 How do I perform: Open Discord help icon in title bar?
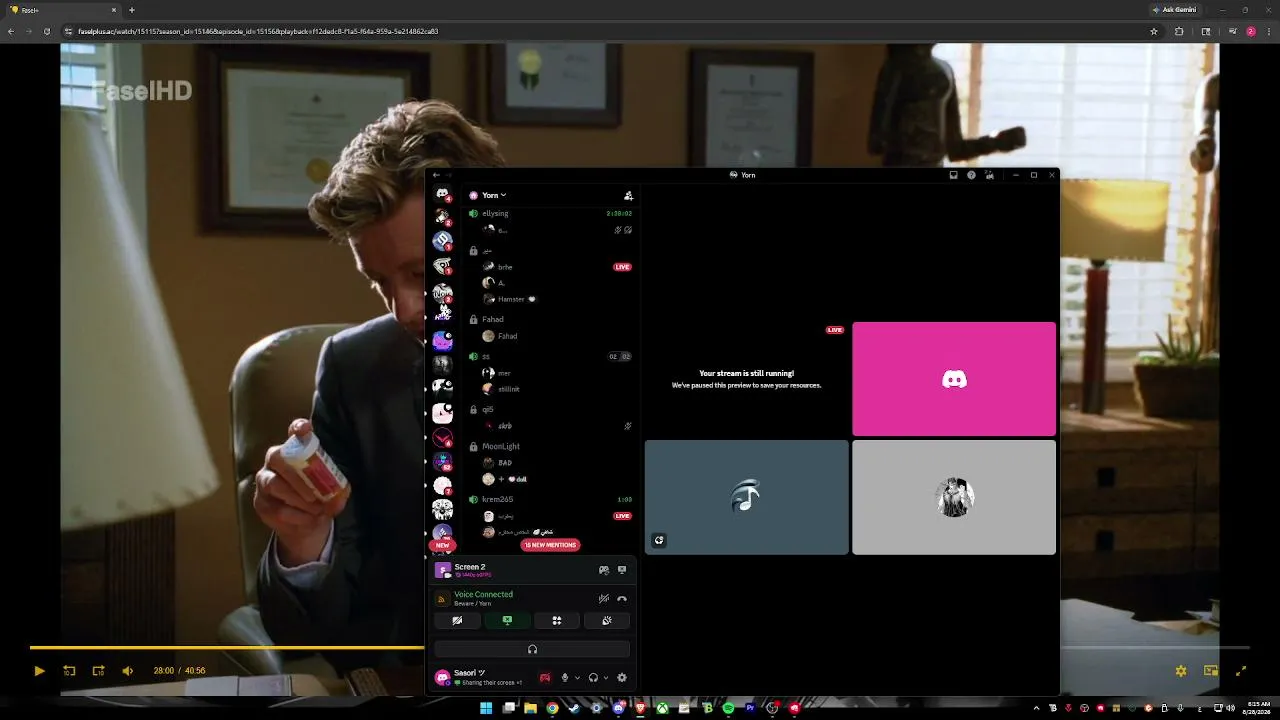pos(971,175)
